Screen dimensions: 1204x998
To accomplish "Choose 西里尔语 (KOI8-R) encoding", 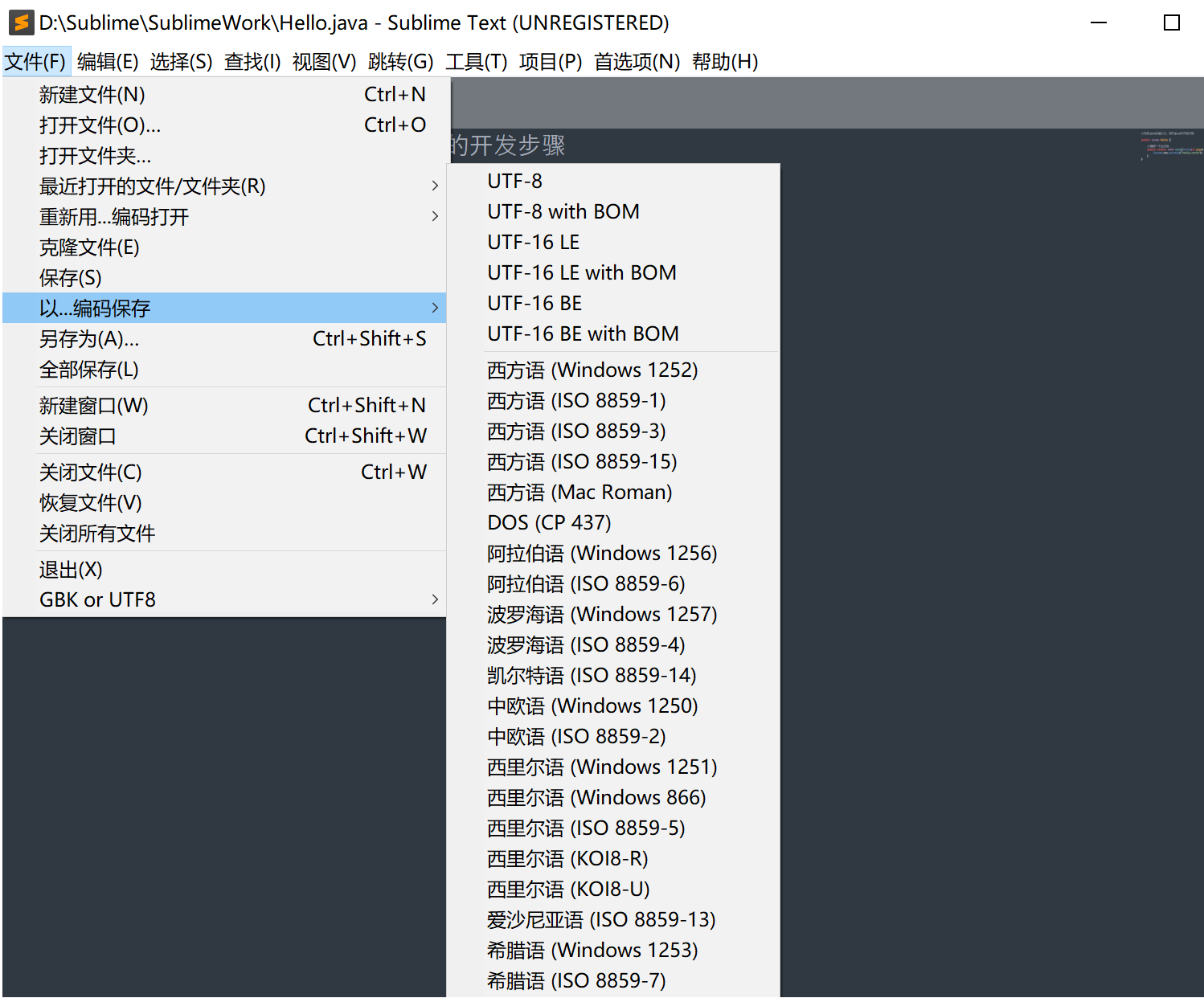I will (613, 859).
